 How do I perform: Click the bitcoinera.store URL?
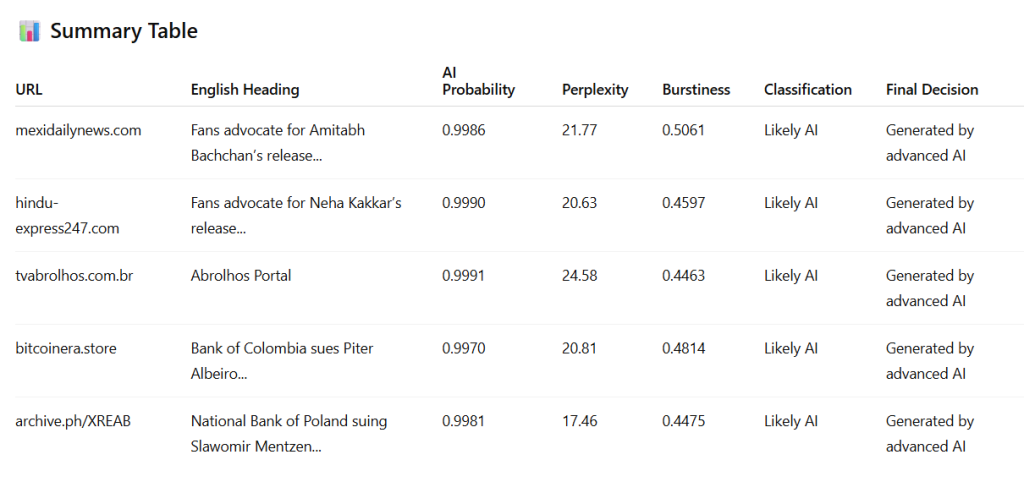tap(66, 349)
